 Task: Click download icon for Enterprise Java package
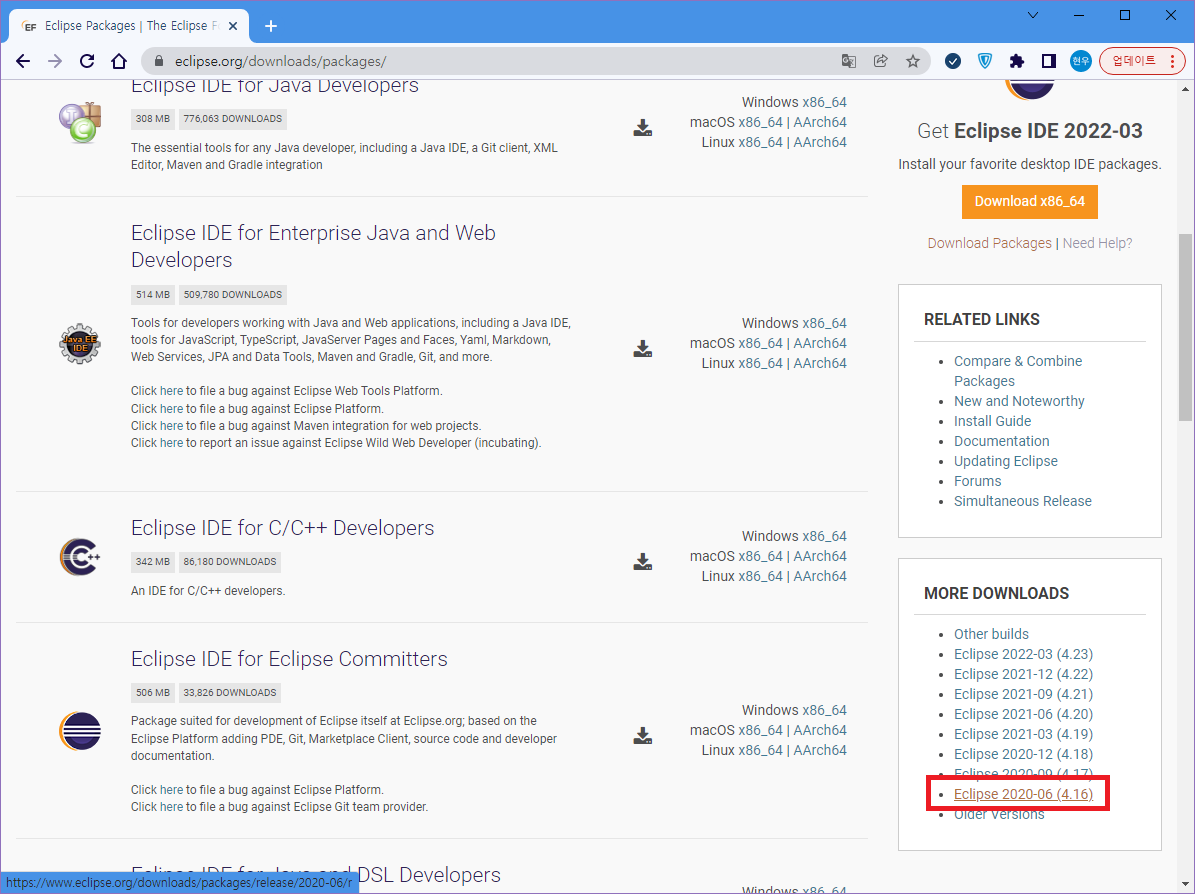(x=642, y=349)
